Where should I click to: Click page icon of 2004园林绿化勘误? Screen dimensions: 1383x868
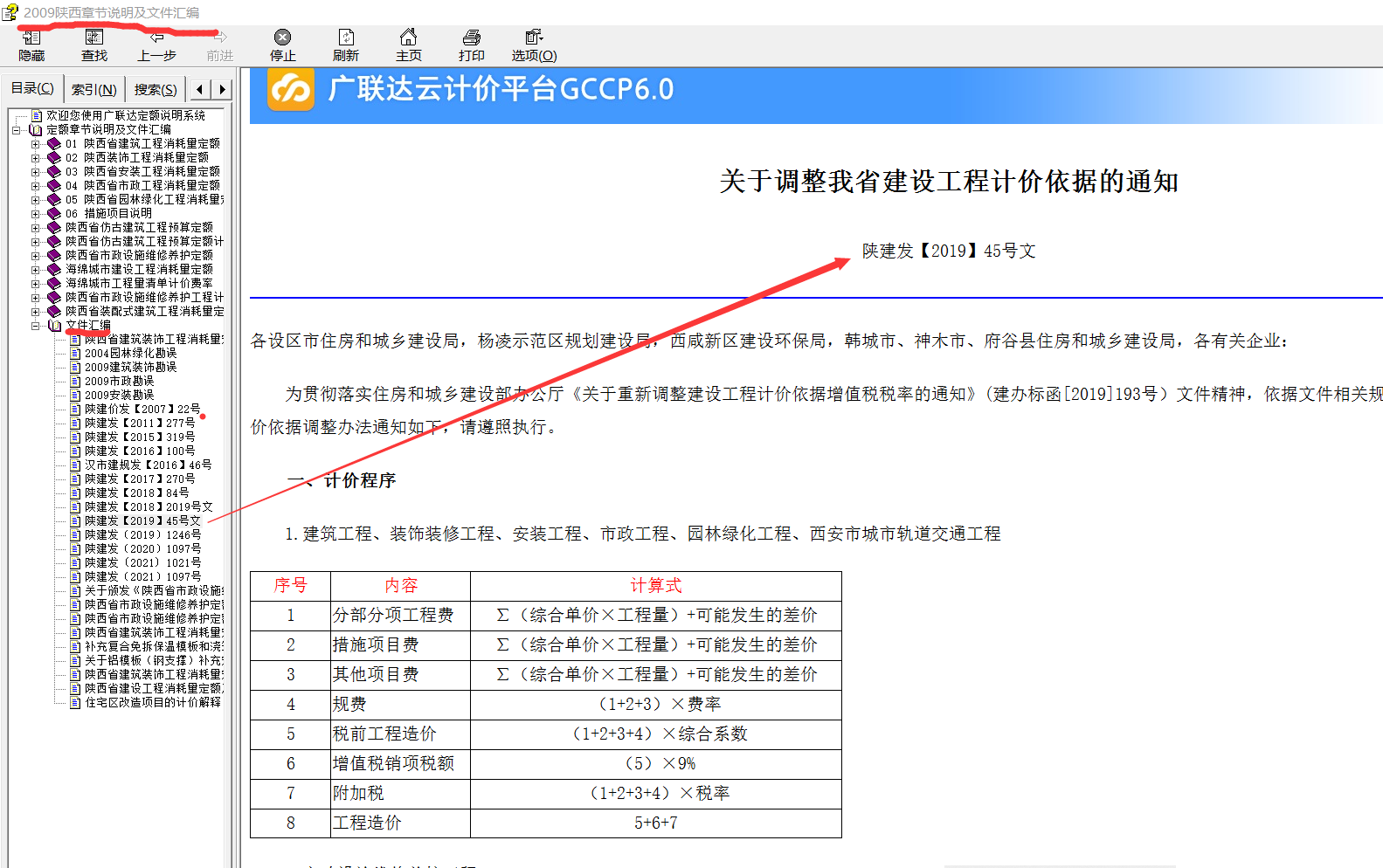75,353
